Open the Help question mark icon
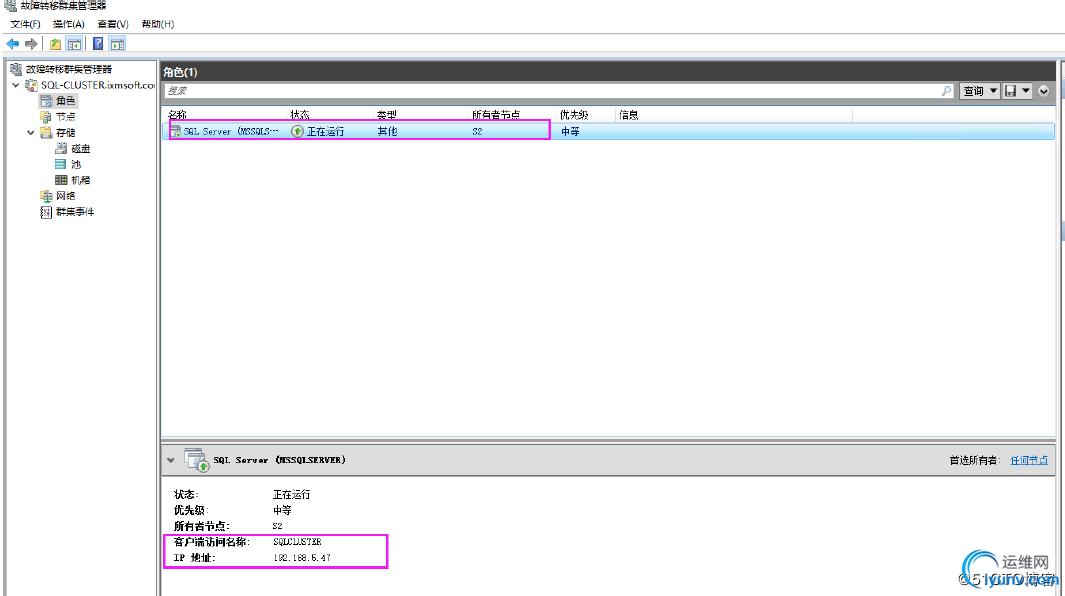This screenshot has width=1065, height=596. point(98,44)
